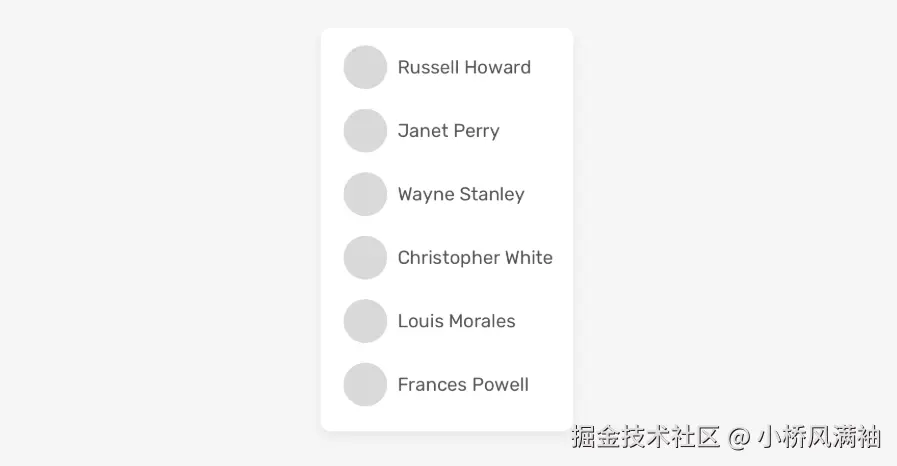This screenshot has height=466, width=897.
Task: Click blank card space above Russell Howard
Action: pyautogui.click(x=446, y=36)
